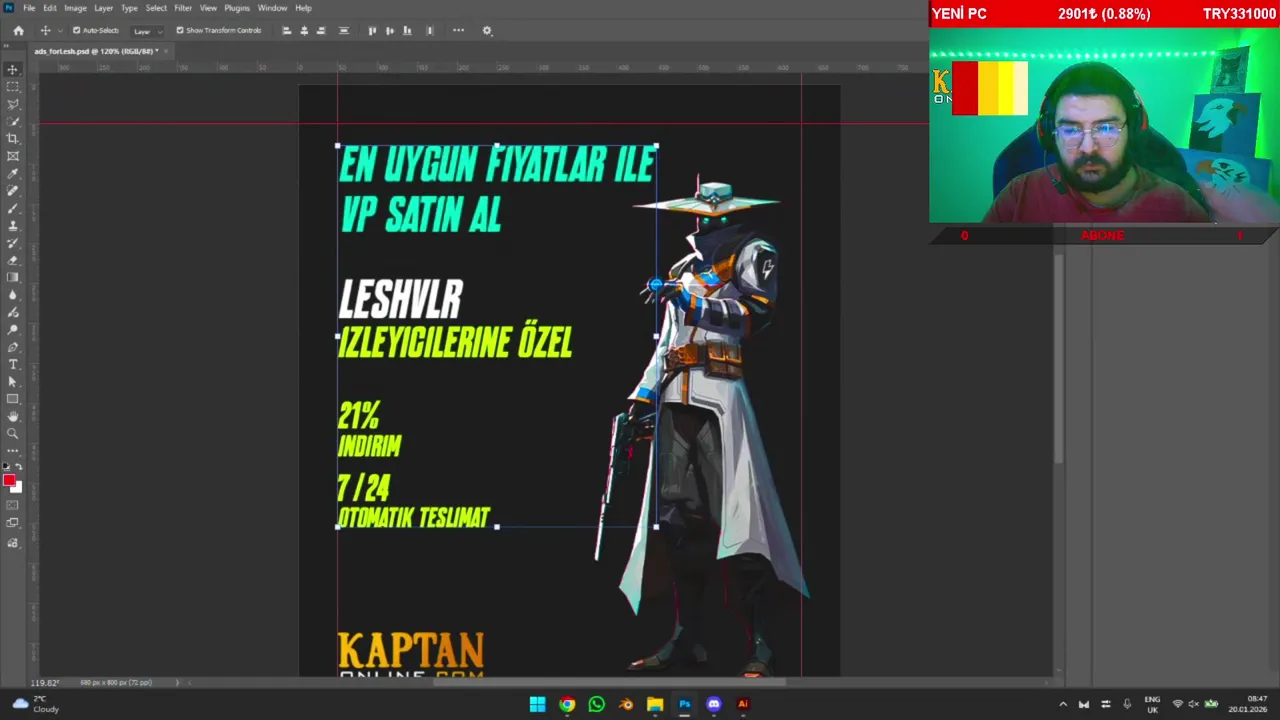
Task: Open WhatsApp from the taskbar
Action: coord(596,704)
